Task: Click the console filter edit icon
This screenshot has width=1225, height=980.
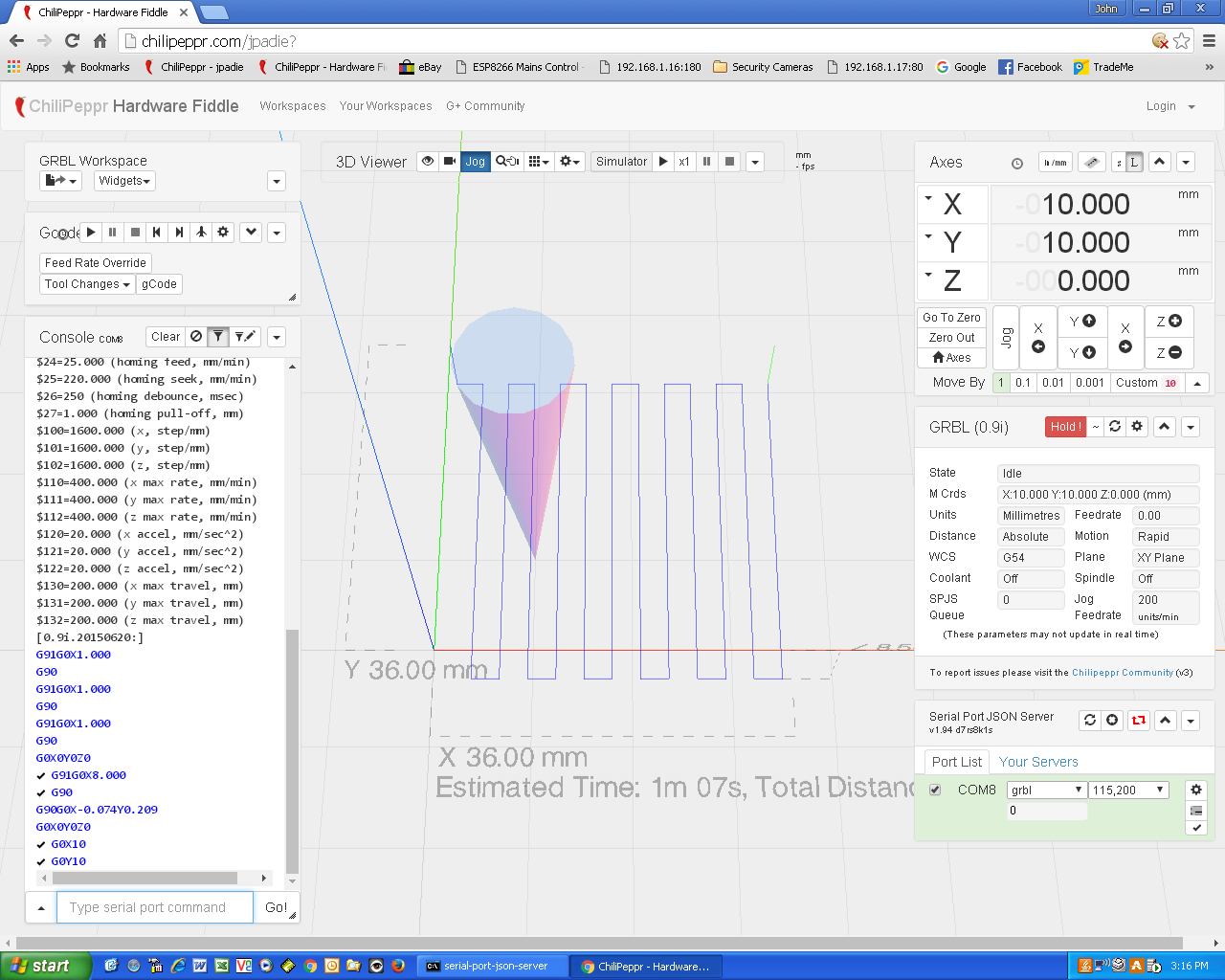Action: [245, 336]
